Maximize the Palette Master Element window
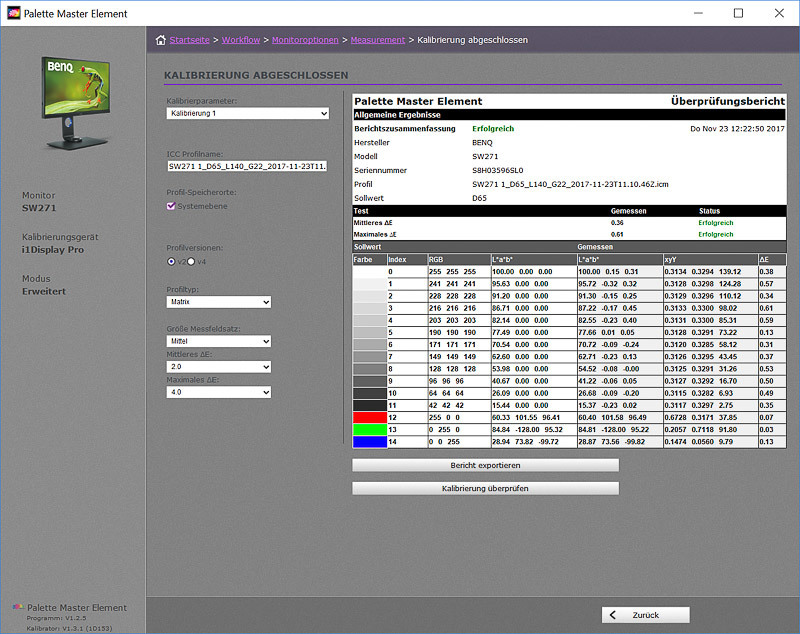Viewport: 800px width, 634px height. point(738,13)
